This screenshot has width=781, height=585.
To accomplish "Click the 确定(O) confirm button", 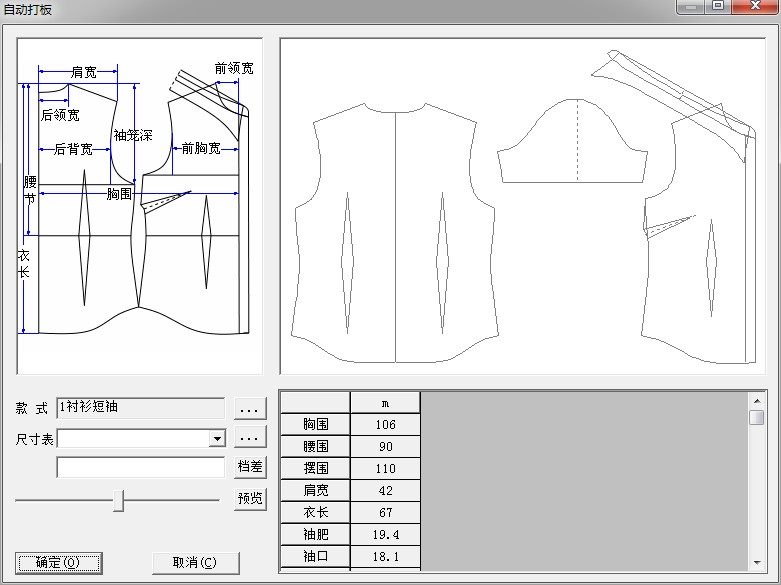I will click(x=59, y=562).
